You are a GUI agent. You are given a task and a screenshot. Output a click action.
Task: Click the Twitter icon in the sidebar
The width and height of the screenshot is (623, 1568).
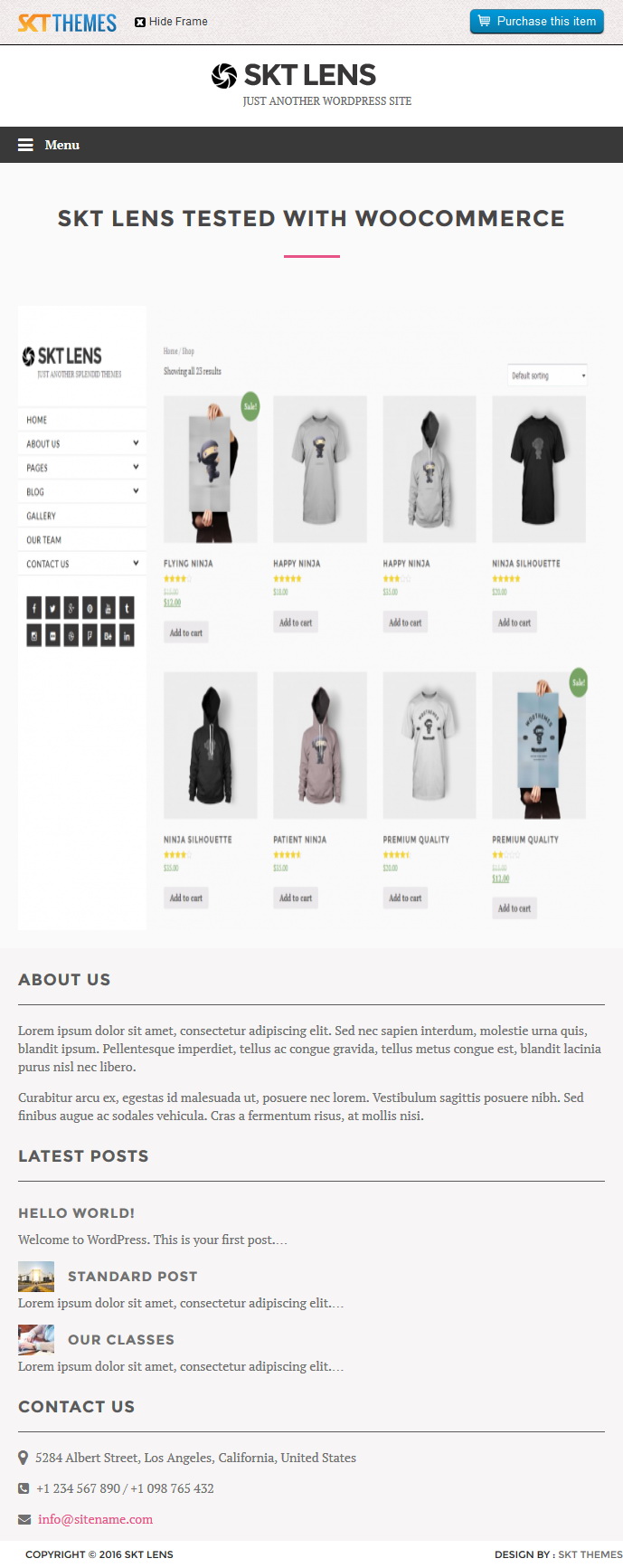(x=52, y=608)
